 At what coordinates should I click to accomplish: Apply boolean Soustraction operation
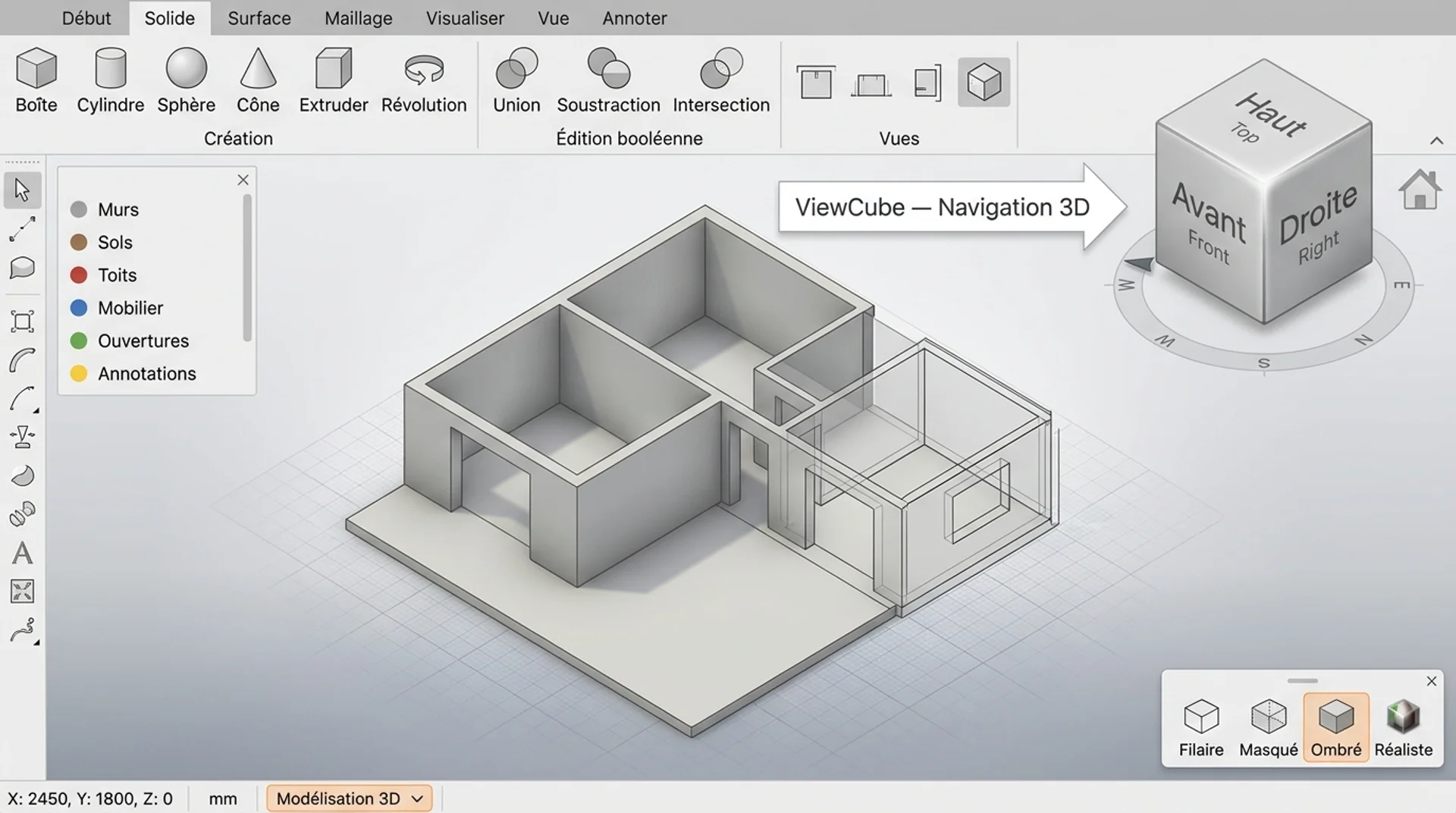click(608, 80)
